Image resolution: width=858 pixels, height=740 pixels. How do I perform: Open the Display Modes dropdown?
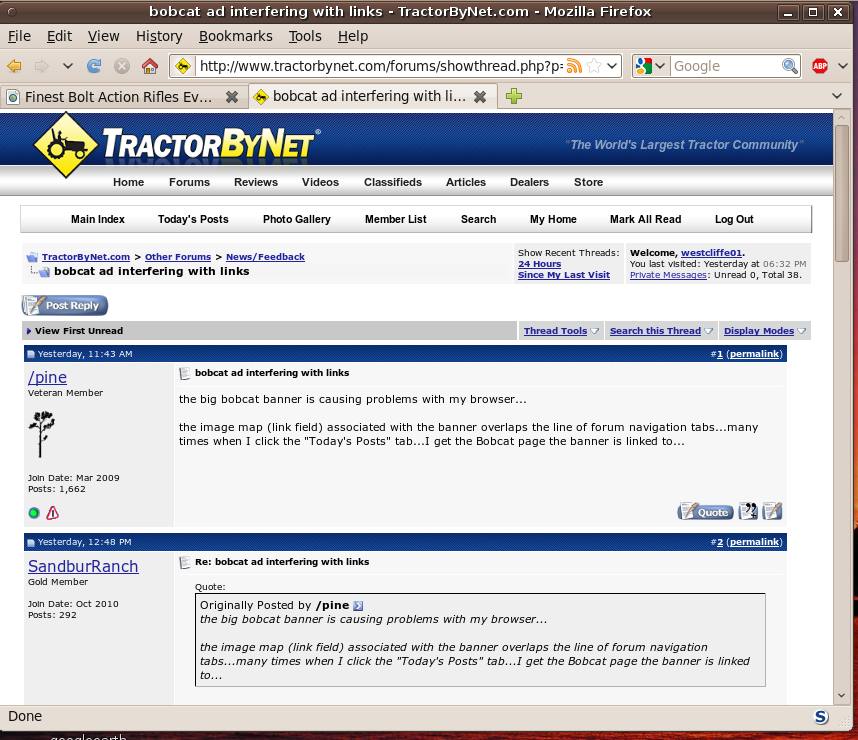[x=764, y=331]
